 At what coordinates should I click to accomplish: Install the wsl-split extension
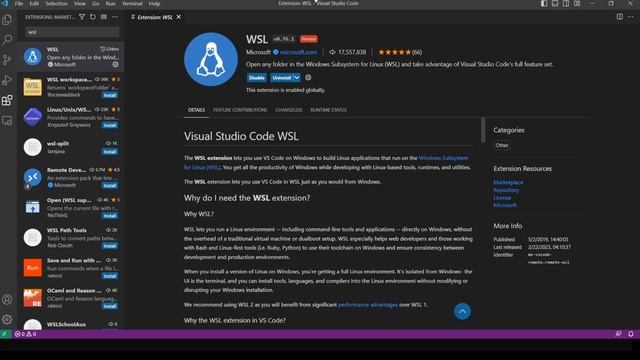110,152
